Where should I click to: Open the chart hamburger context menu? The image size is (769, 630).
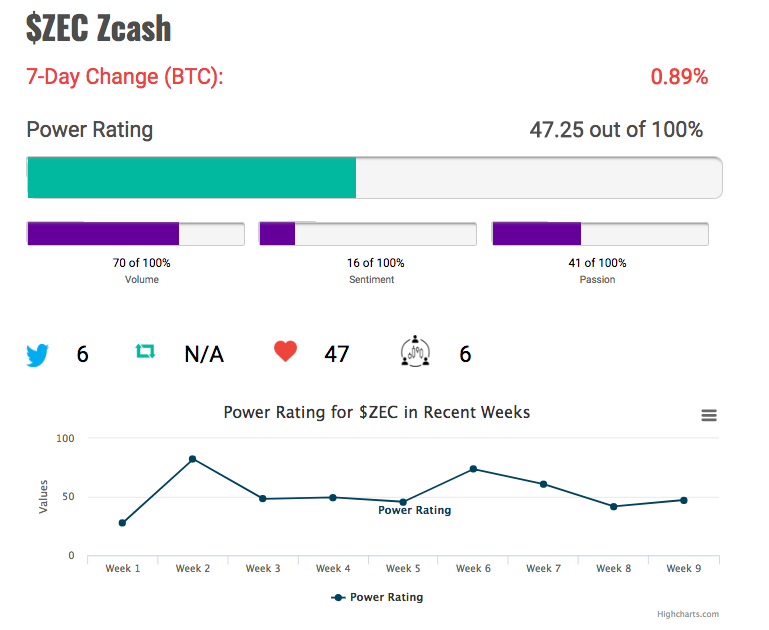pos(709,415)
